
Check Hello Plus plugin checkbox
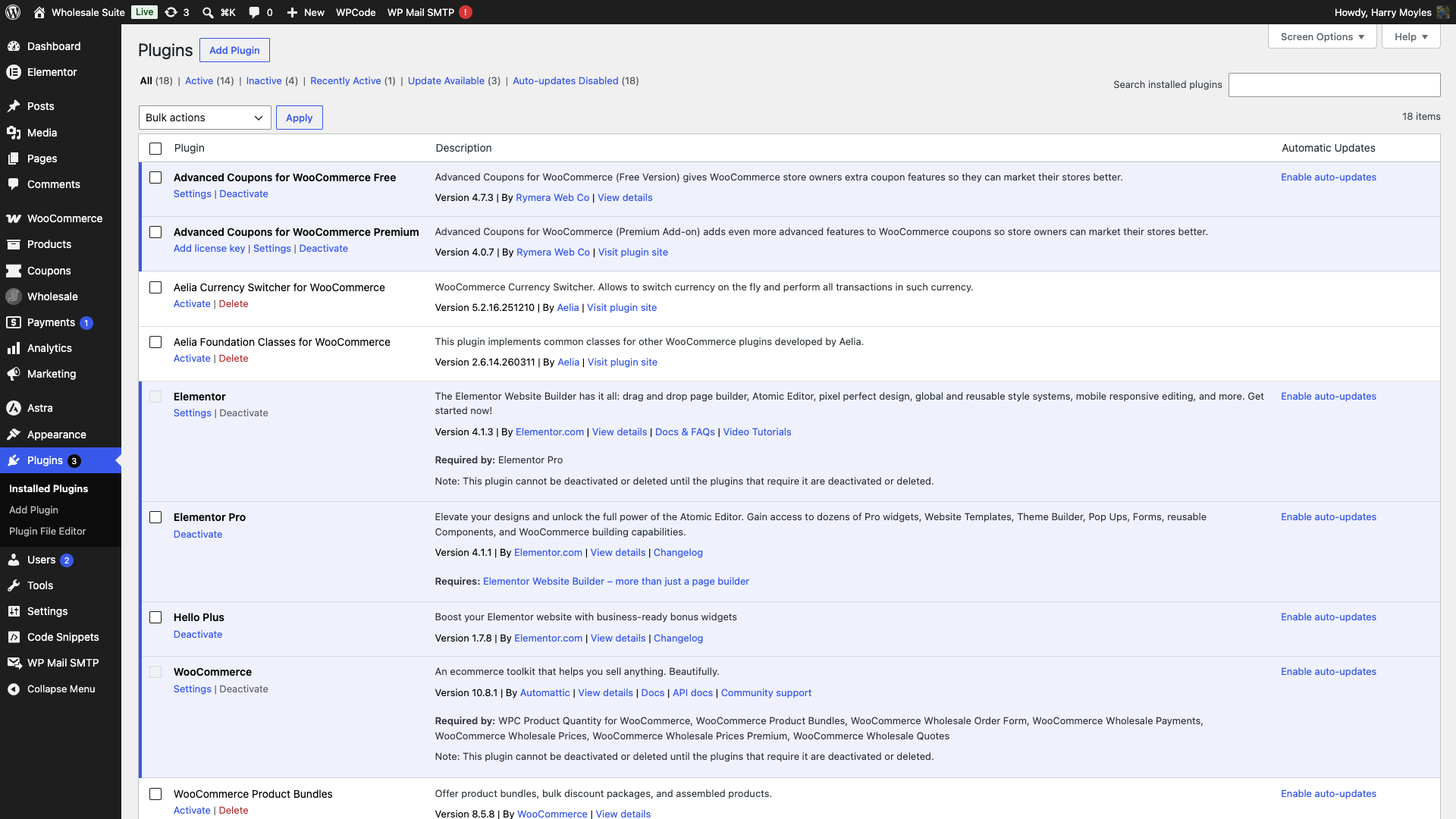pos(155,617)
